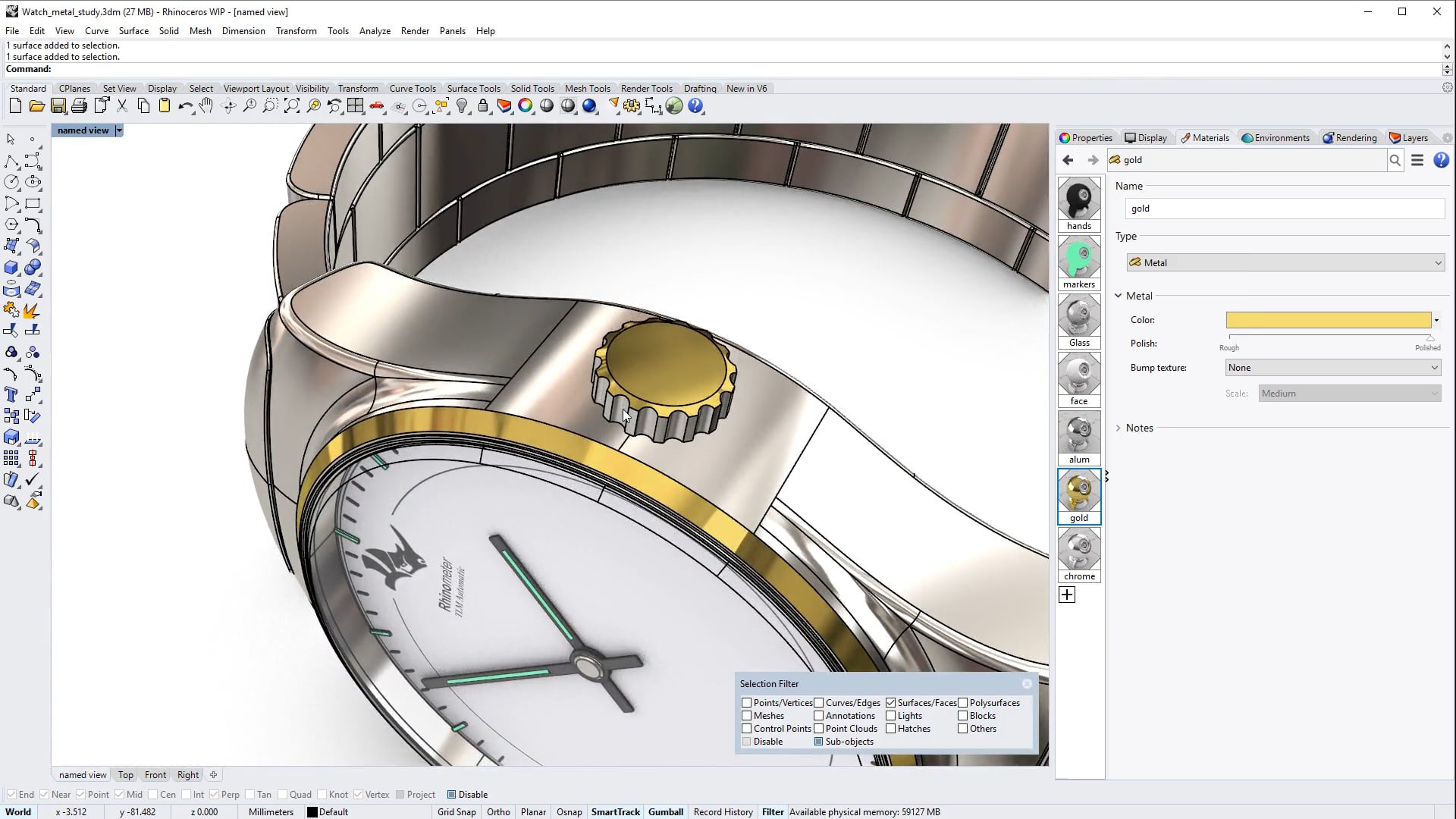
Task: Enable the Polysurfaces selection filter checkbox
Action: click(963, 703)
